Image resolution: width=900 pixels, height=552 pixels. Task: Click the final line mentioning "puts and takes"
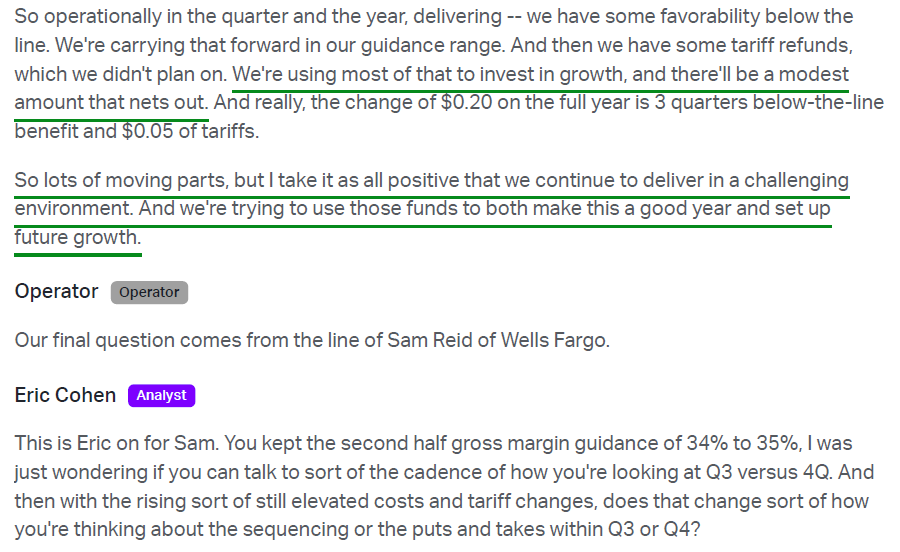(x=358, y=529)
